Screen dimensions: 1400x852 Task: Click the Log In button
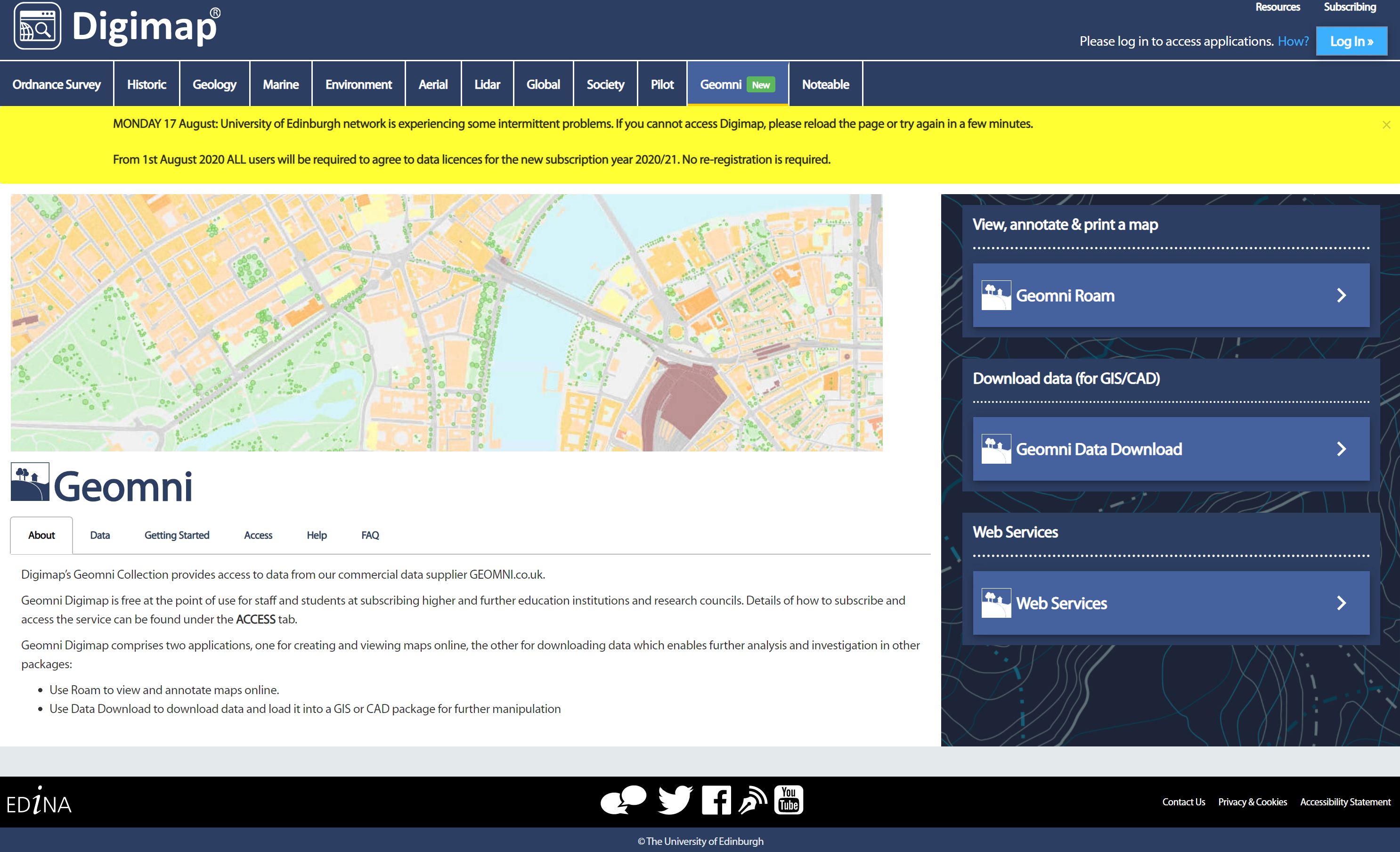click(1351, 41)
